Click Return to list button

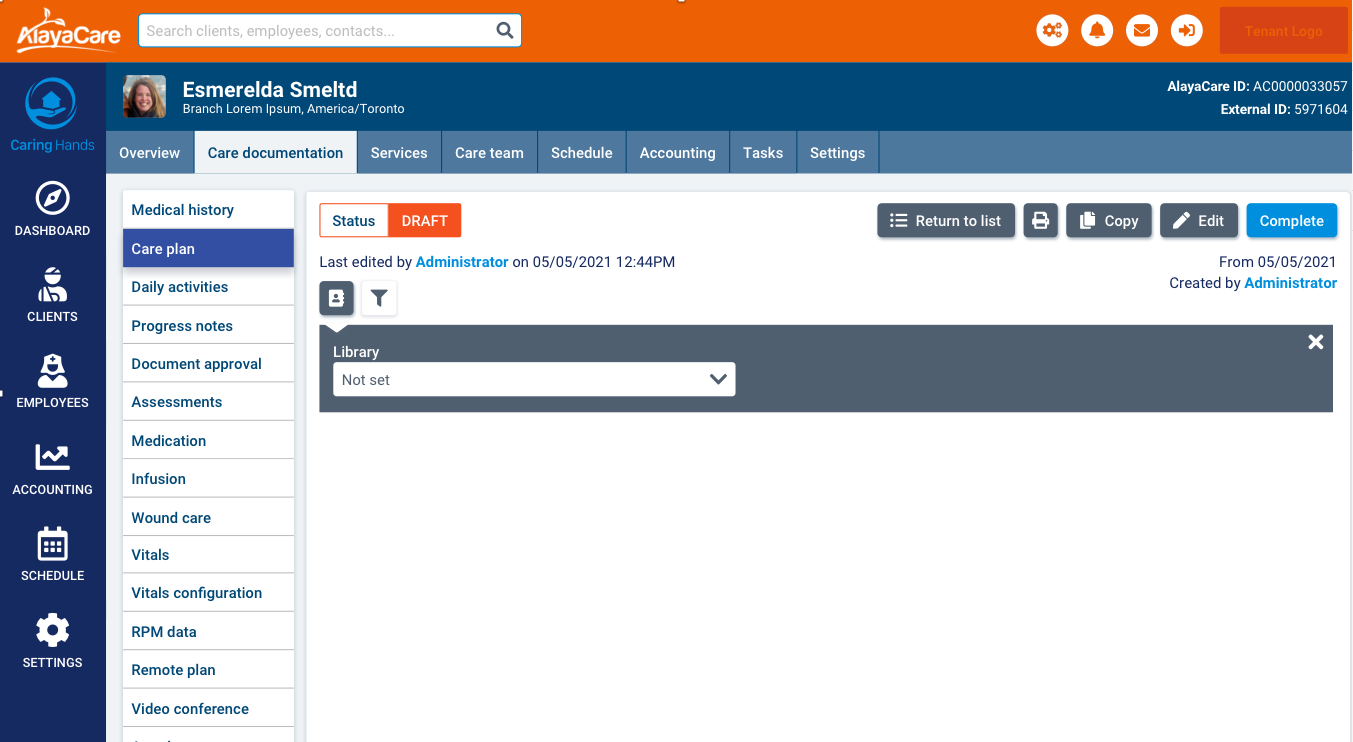(946, 221)
